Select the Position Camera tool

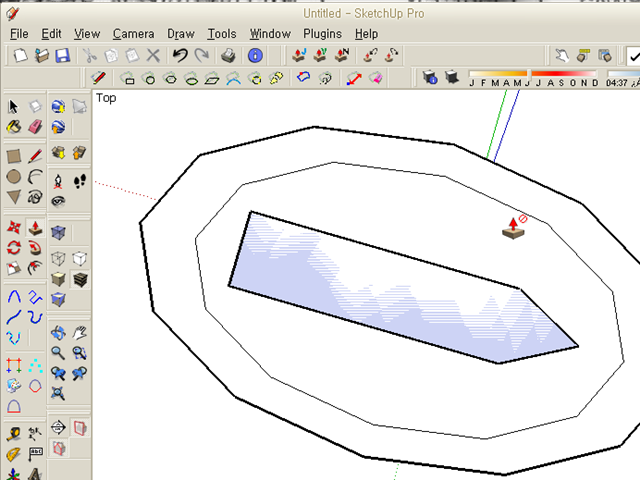58,181
